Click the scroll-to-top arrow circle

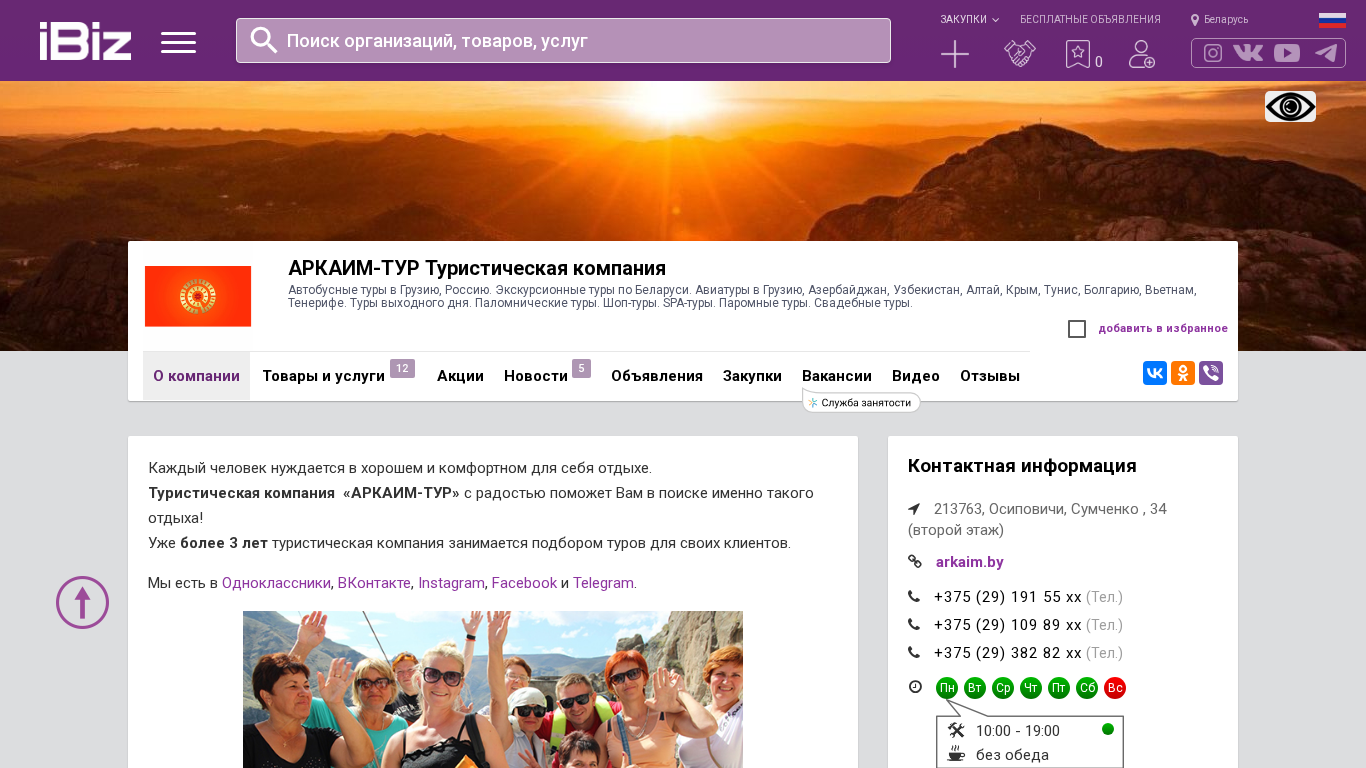tap(82, 602)
